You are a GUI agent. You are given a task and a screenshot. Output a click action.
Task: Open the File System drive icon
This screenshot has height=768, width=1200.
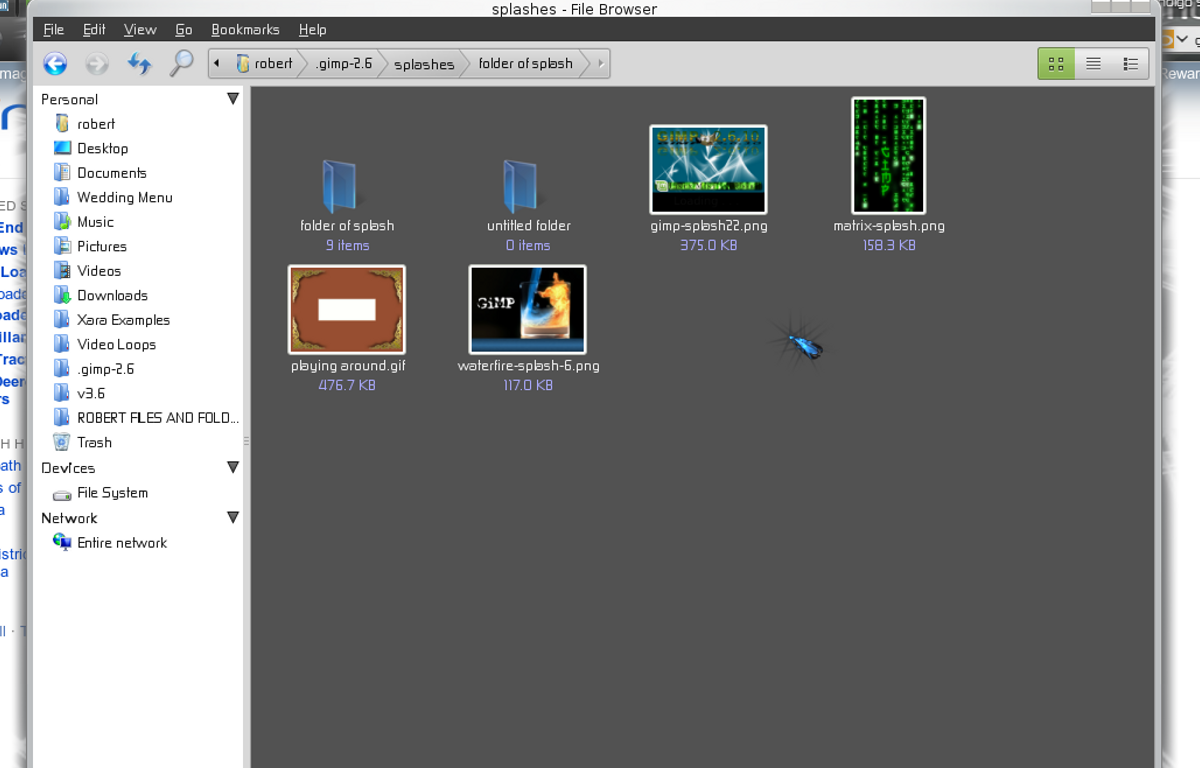click(62, 493)
